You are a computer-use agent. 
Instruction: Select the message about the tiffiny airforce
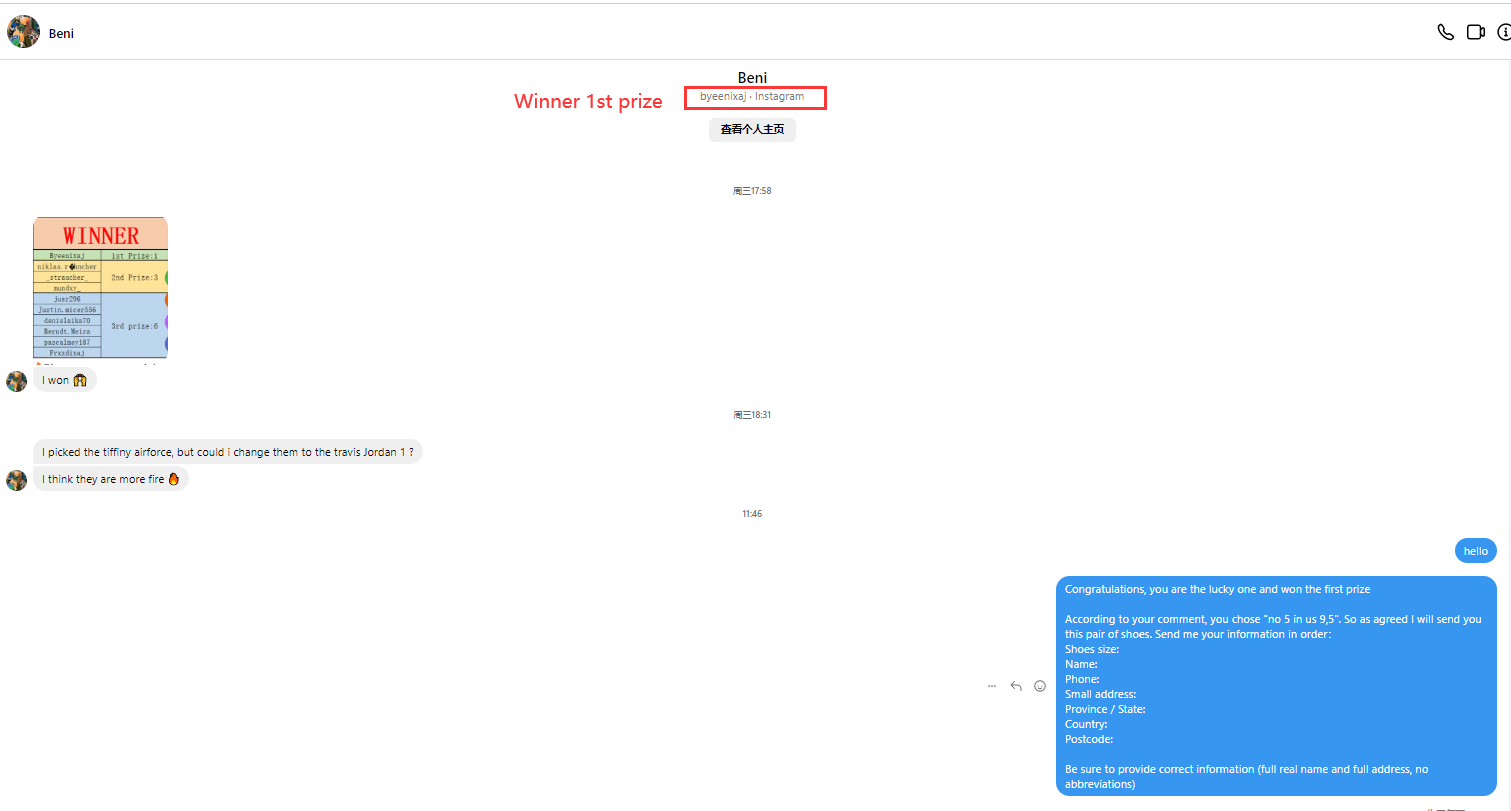228,452
